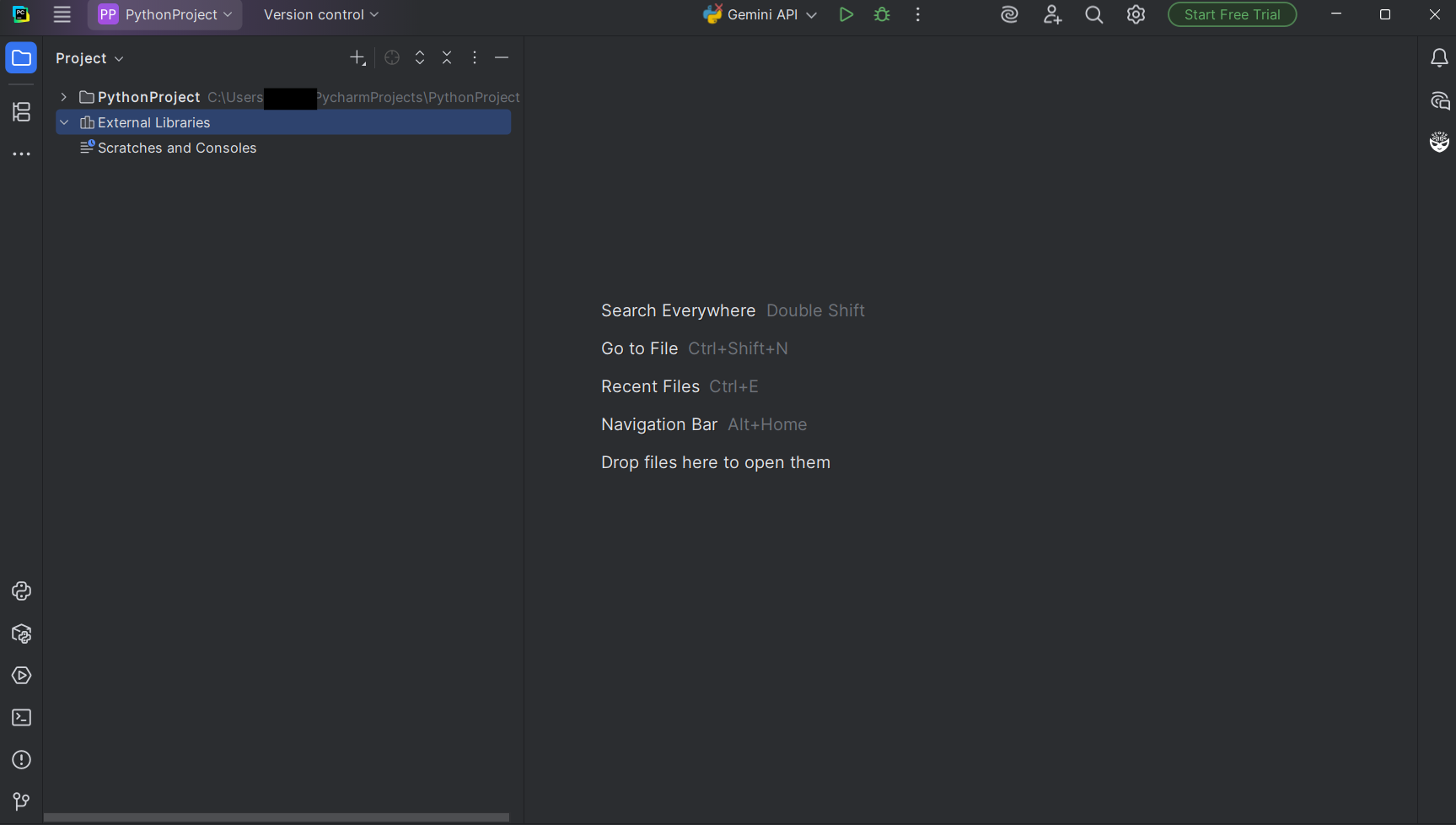Click the Go to File hint text
Image resolution: width=1456 pixels, height=825 pixels.
[639, 348]
